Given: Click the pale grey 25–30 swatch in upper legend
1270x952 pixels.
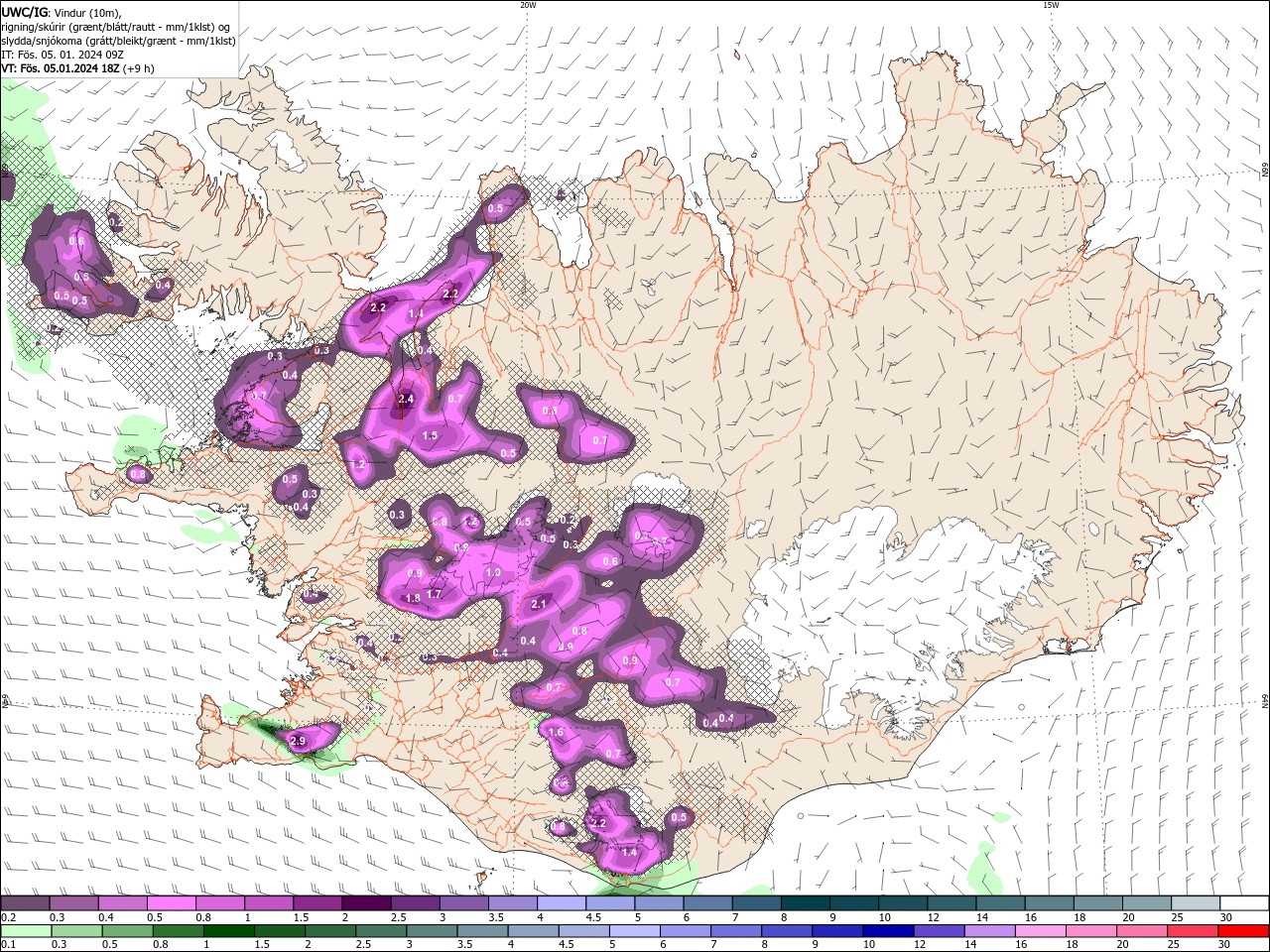Looking at the screenshot, I should (x=1196, y=903).
